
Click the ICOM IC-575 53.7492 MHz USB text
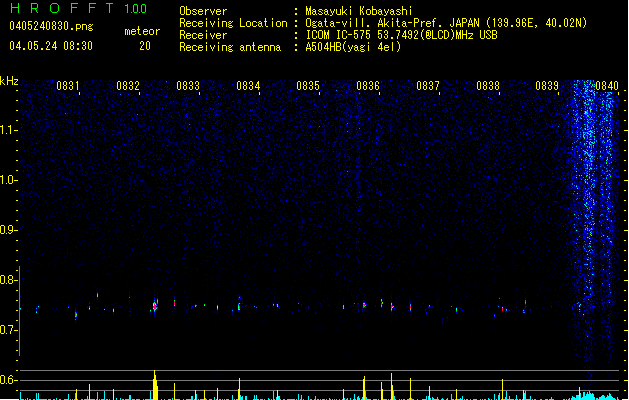point(401,35)
